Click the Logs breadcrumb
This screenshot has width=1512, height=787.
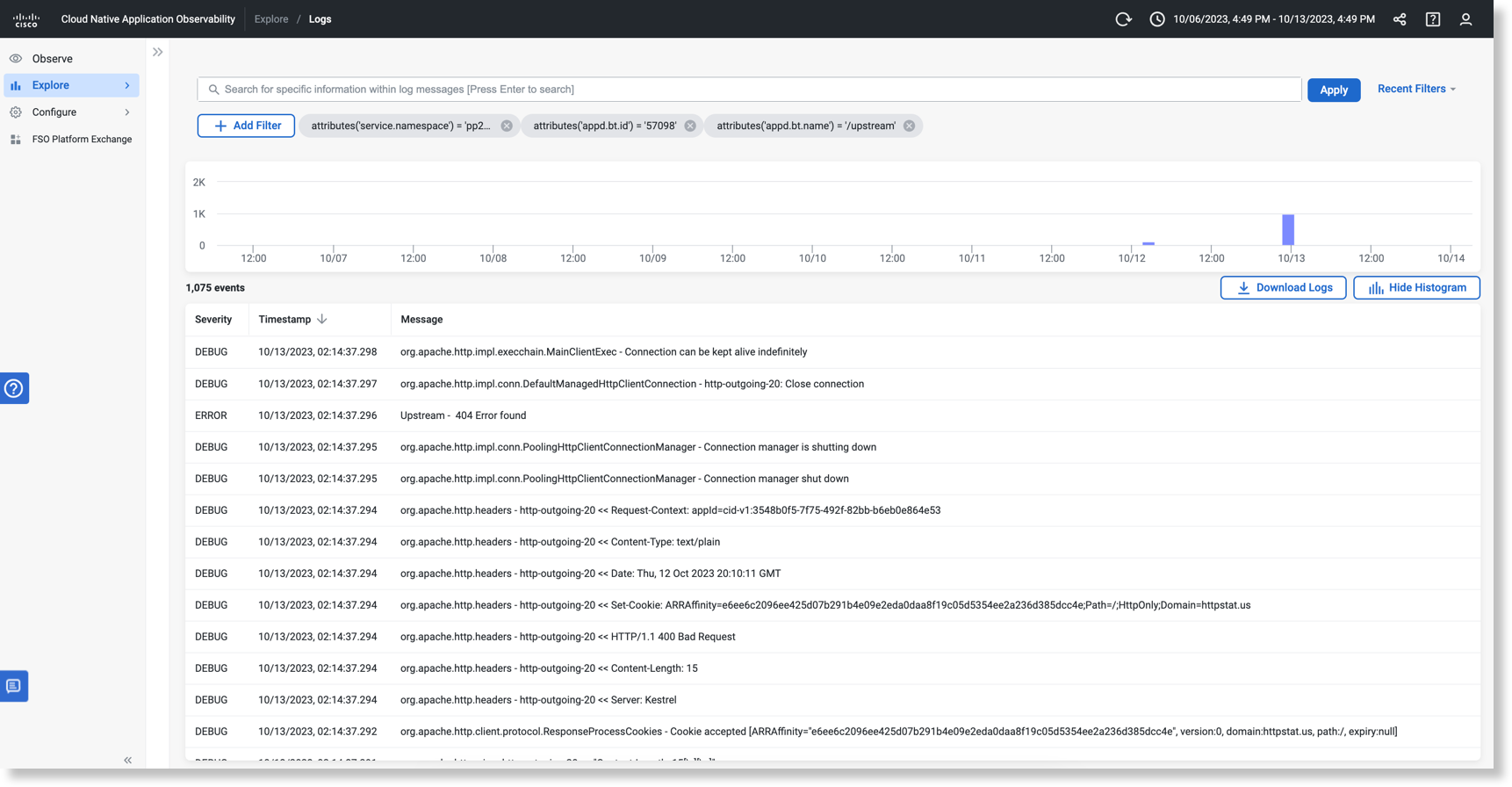pos(320,19)
